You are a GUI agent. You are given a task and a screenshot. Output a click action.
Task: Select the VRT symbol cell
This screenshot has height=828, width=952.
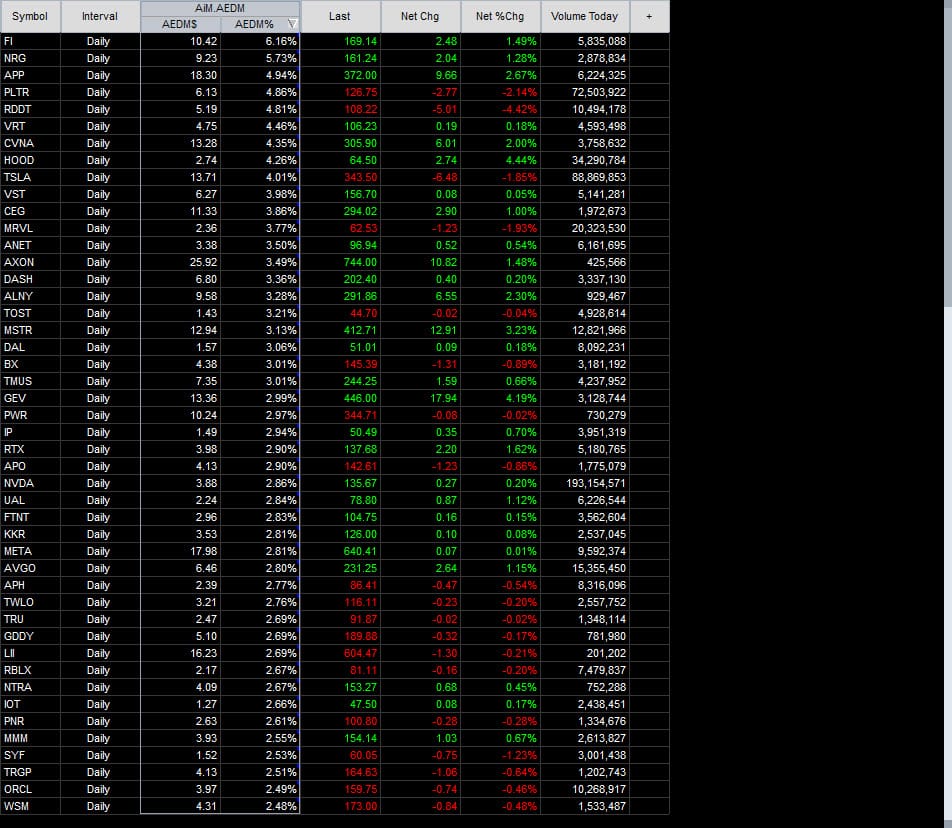tap(30, 126)
